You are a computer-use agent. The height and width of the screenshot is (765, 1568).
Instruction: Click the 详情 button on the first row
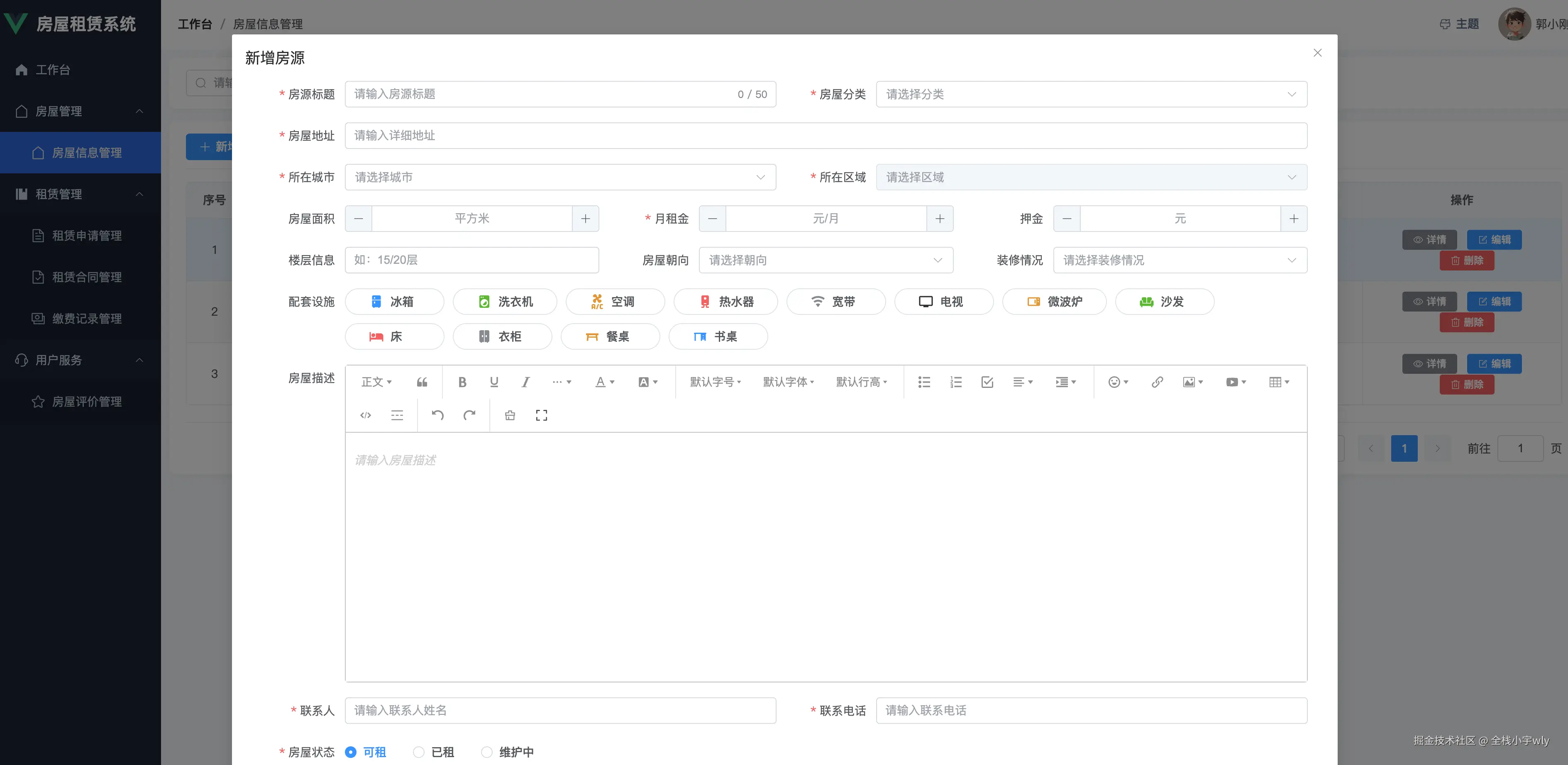coord(1430,239)
